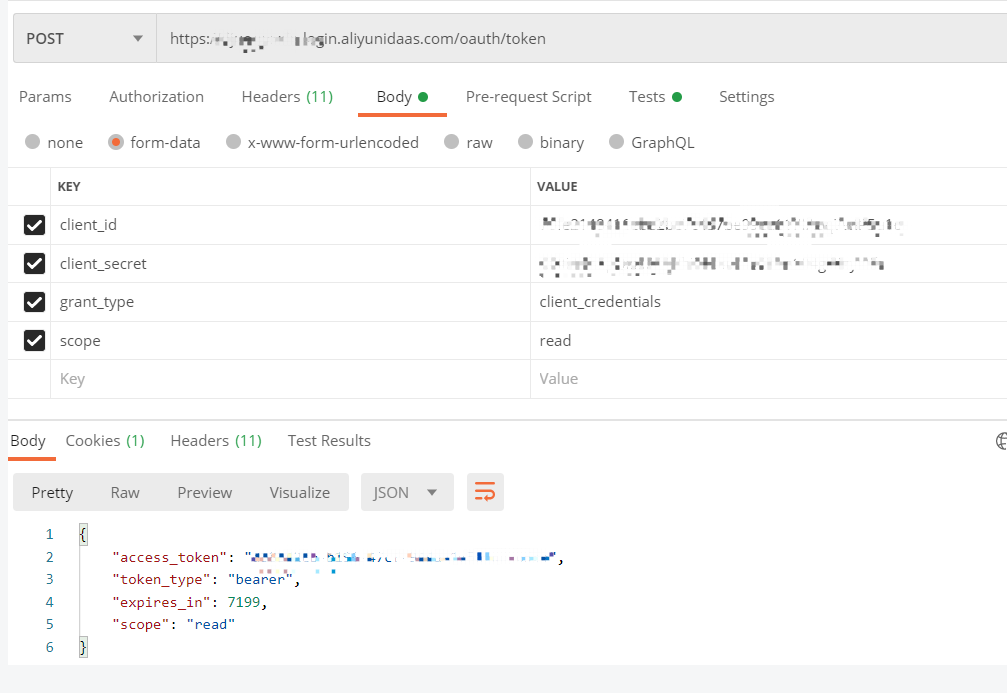Viewport: 1007px width, 693px height.
Task: Switch to the Test Results tab
Action: click(x=329, y=441)
